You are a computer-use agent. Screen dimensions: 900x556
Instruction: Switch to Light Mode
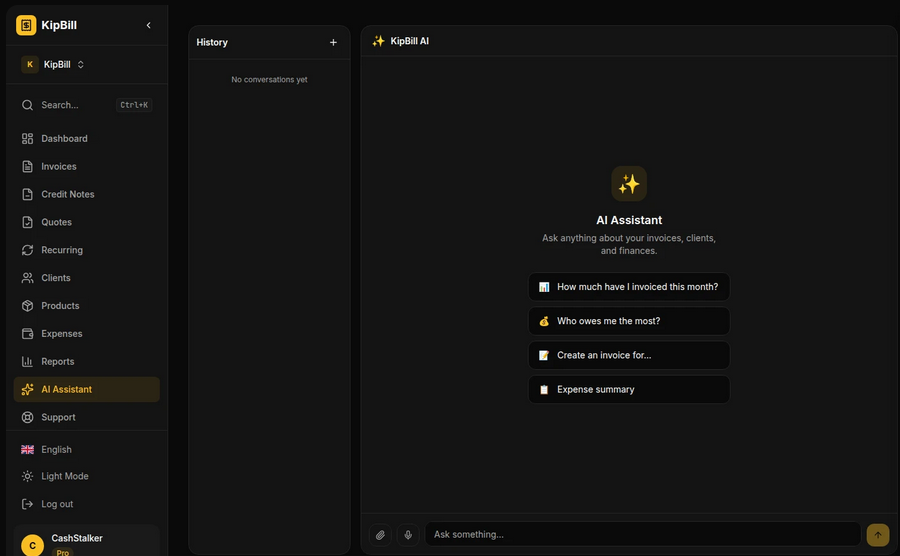(x=87, y=476)
